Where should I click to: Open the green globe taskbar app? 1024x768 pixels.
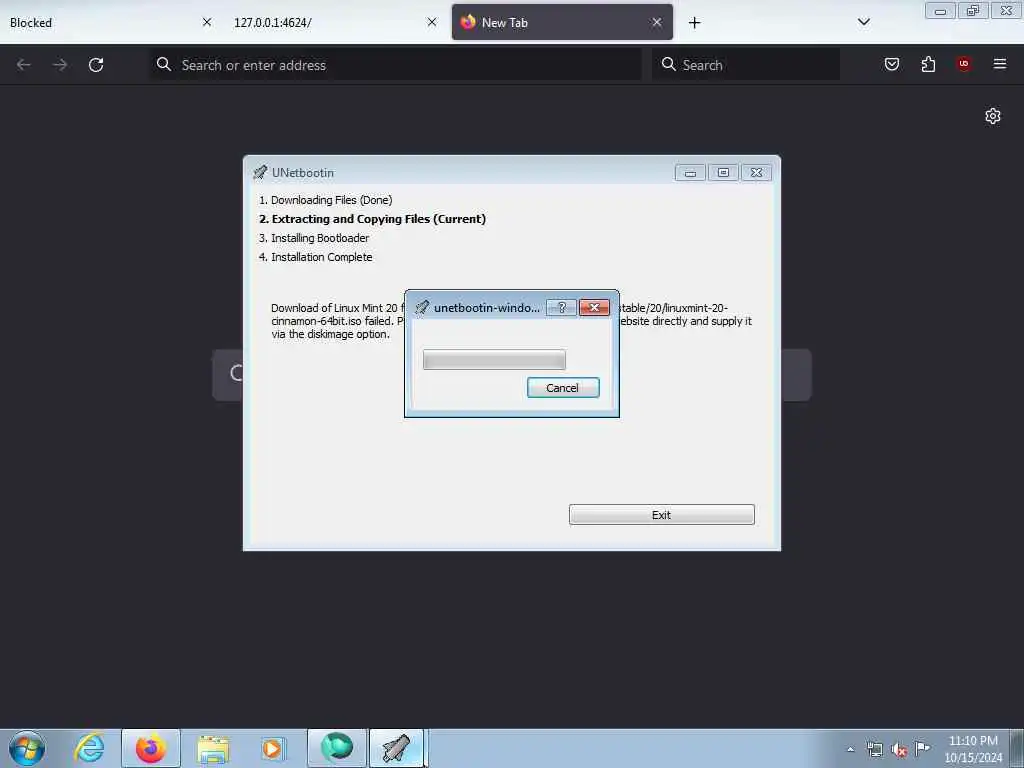pyautogui.click(x=337, y=748)
